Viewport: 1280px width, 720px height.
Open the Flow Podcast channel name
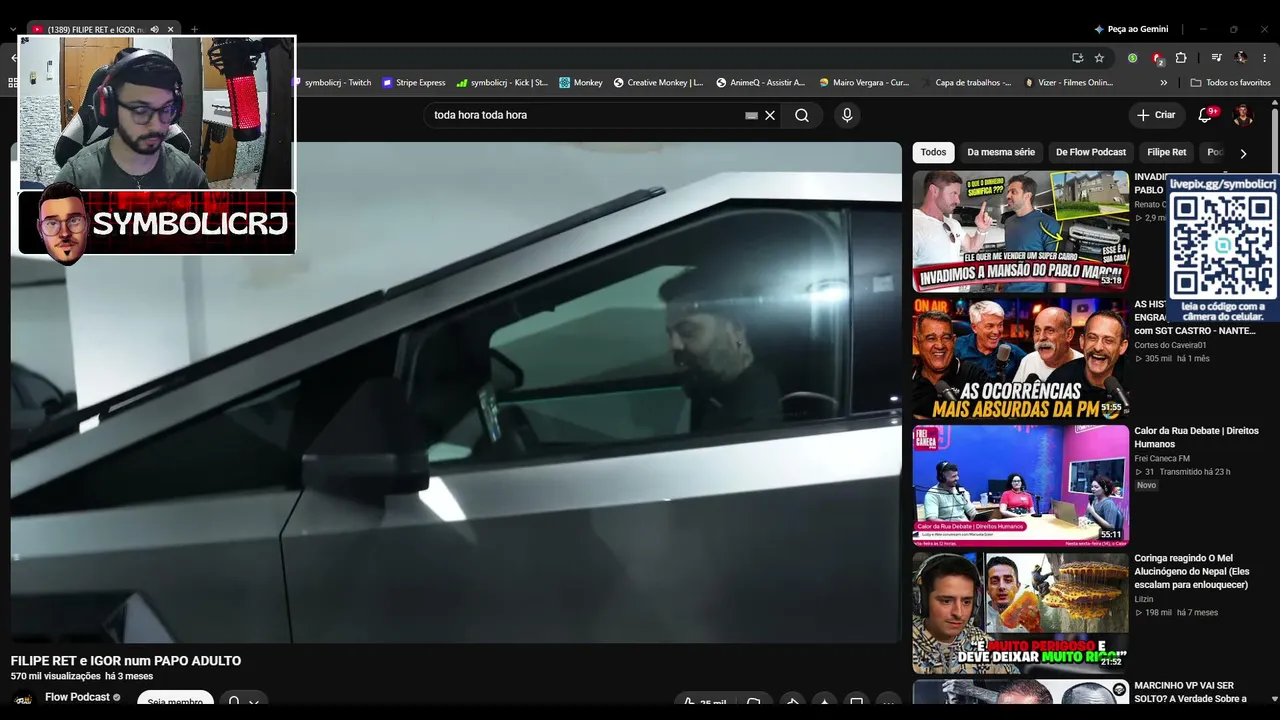77,697
